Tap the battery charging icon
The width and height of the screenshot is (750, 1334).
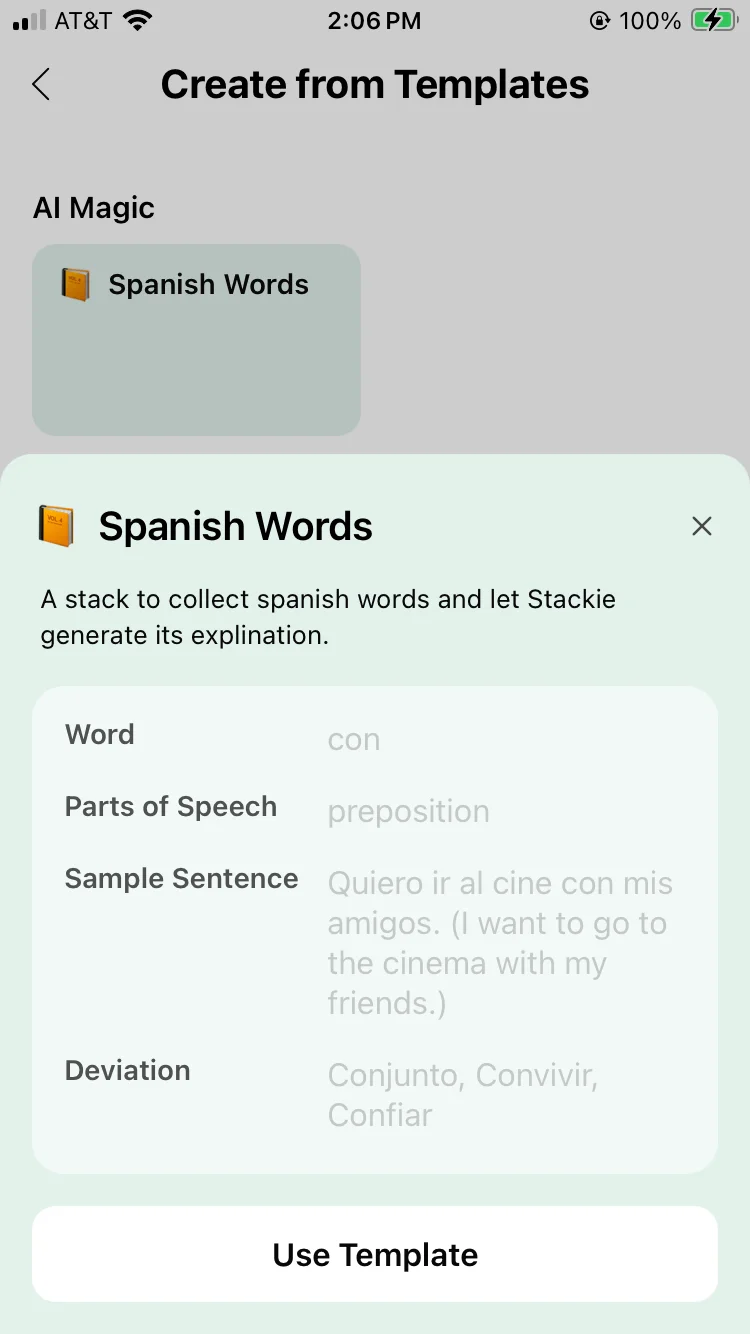(x=713, y=21)
